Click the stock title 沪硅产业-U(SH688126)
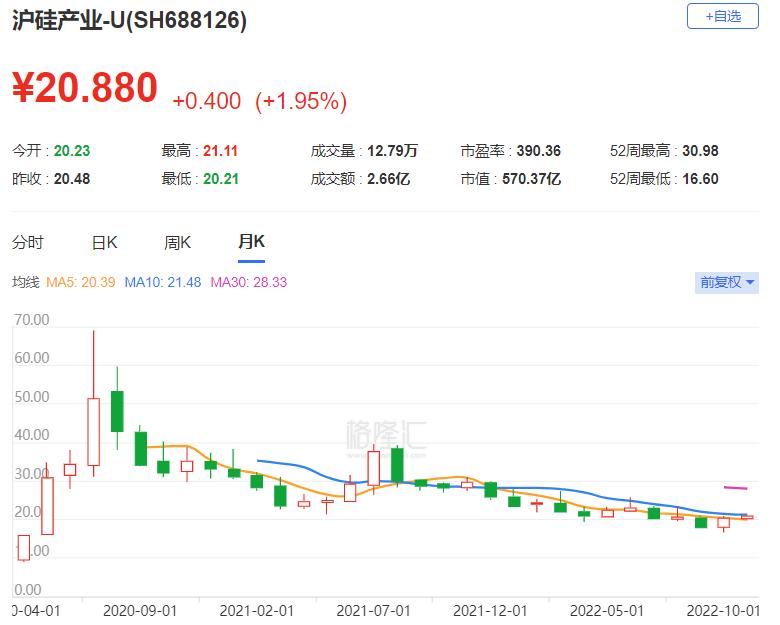The image size is (780, 625). (x=129, y=20)
